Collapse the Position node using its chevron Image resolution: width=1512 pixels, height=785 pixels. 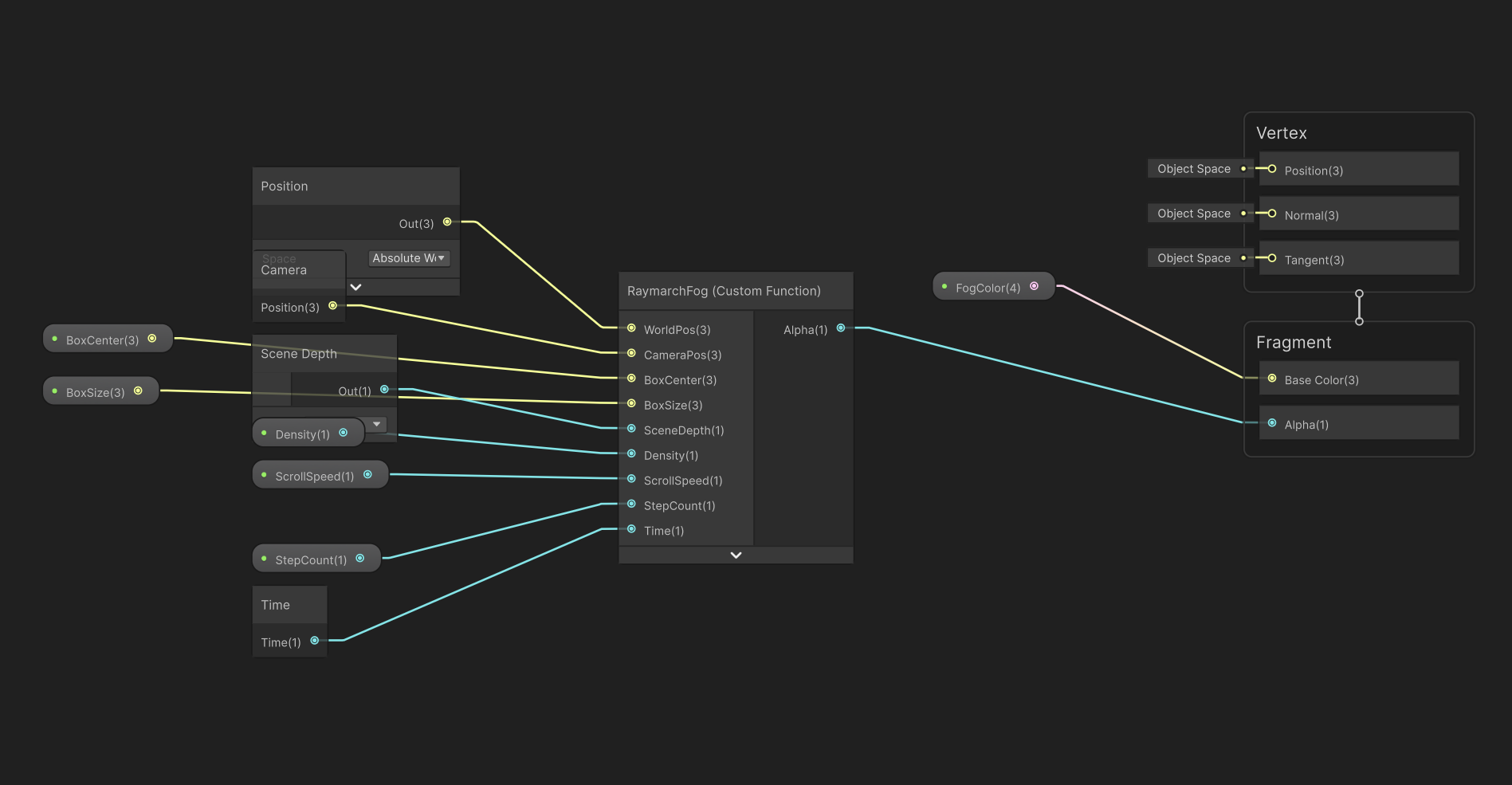(x=356, y=287)
